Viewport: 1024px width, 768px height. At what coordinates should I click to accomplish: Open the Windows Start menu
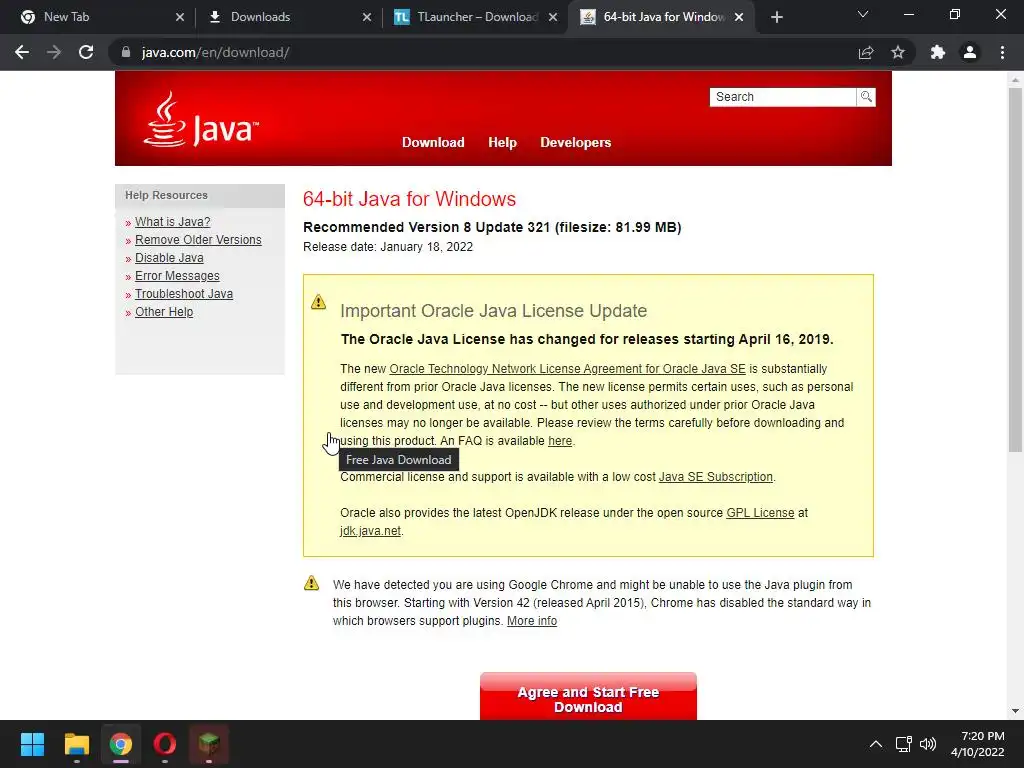(32, 744)
